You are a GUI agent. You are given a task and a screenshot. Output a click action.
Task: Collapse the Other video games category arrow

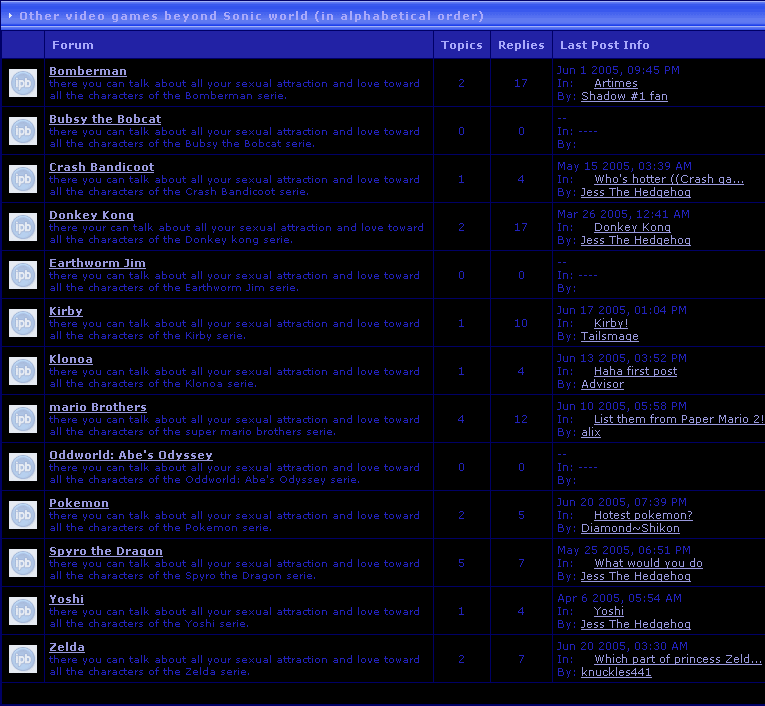[x=10, y=15]
